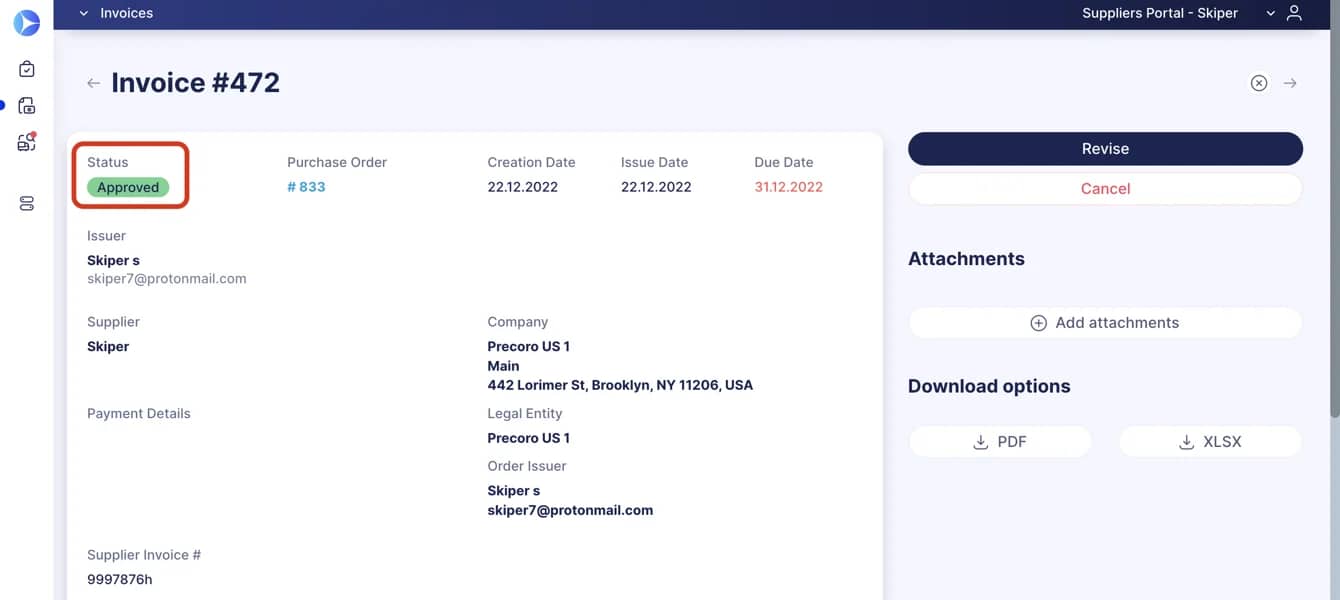This screenshot has width=1340, height=600.
Task: Expand the chevron next to Invoices heading
Action: point(84,13)
